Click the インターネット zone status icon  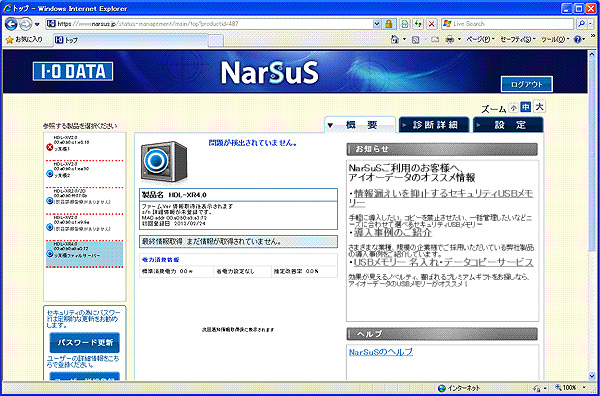tap(442, 388)
